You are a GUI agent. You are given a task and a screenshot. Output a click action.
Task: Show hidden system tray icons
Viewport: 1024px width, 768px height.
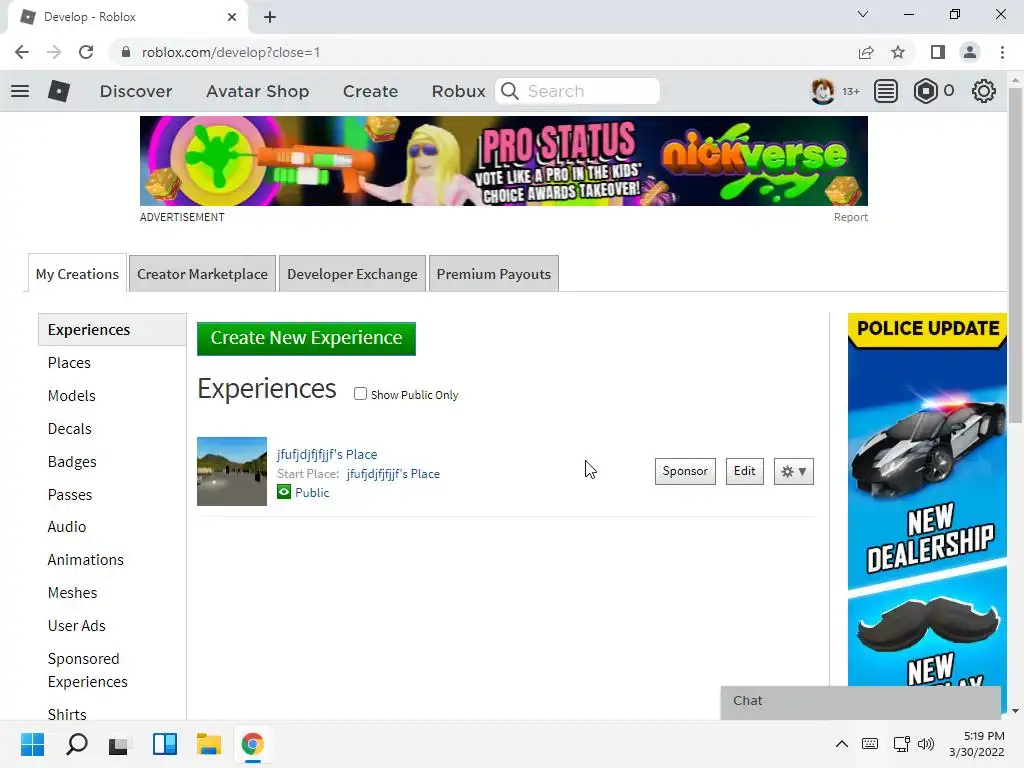coord(842,744)
